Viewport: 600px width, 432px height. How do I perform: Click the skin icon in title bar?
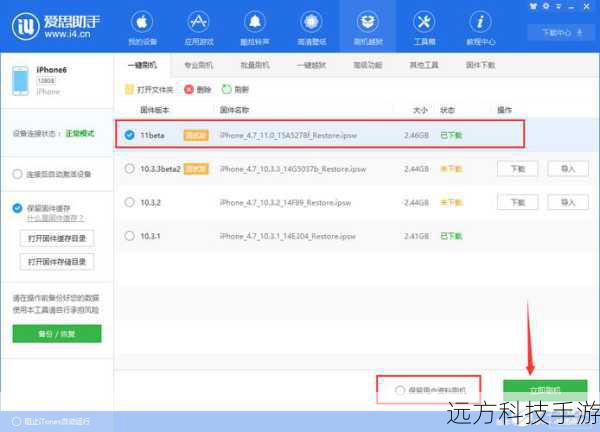click(x=533, y=6)
